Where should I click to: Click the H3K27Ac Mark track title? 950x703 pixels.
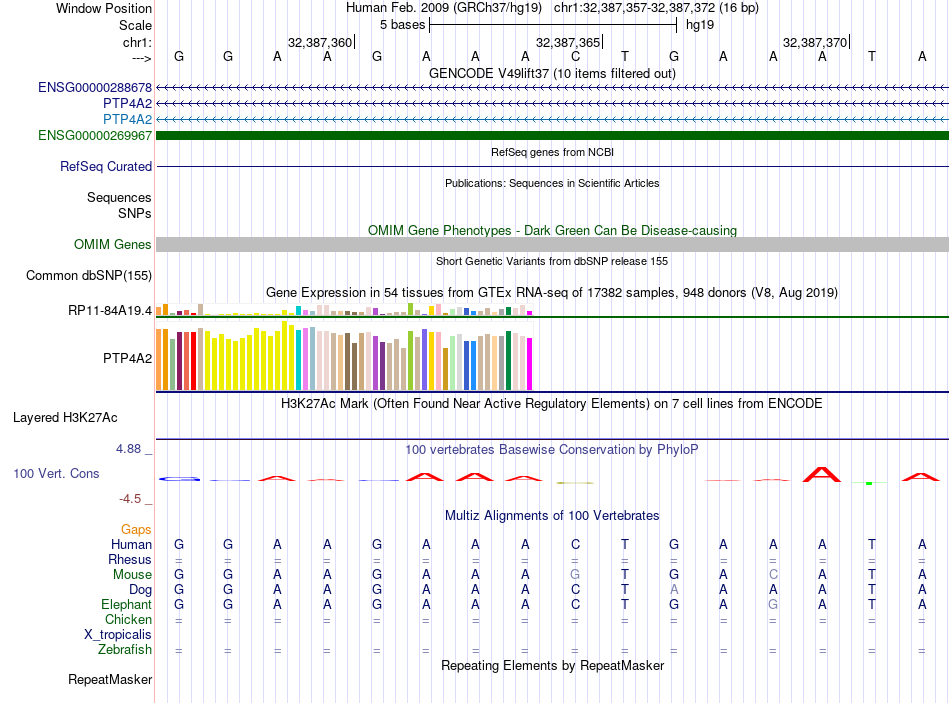(552, 404)
